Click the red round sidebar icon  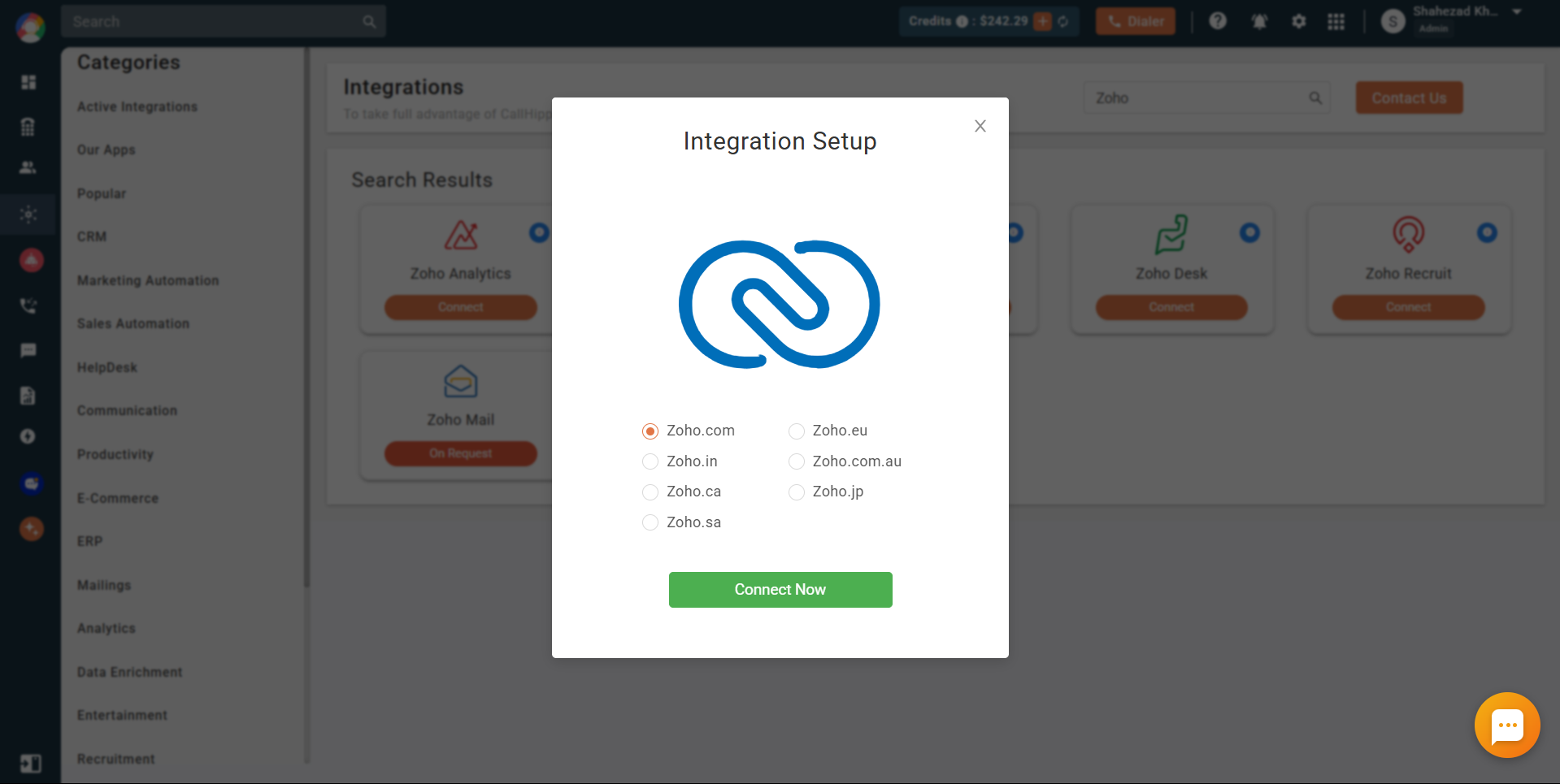pos(31,260)
